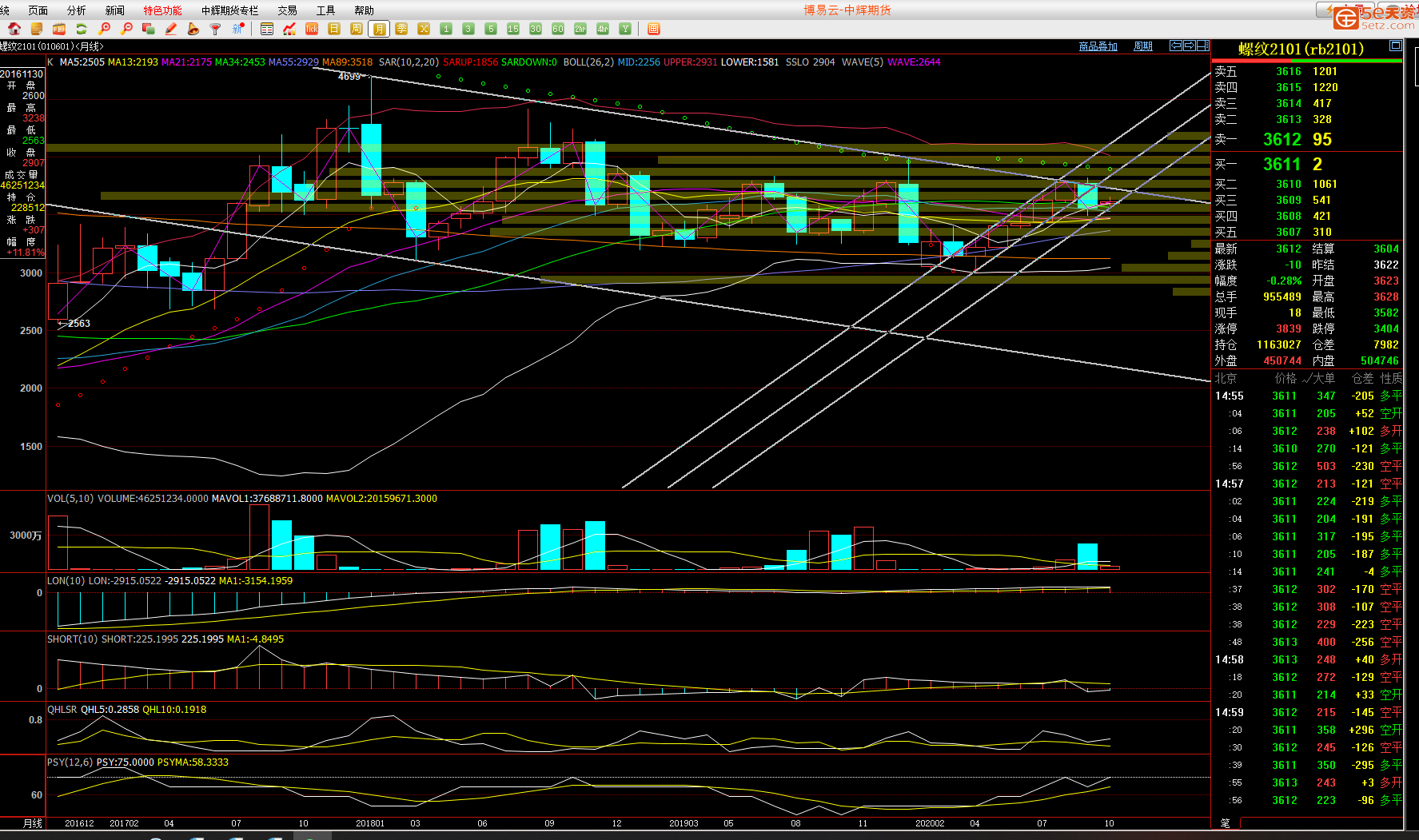Click the left arrow navigation button
Viewport: 1419px width, 840px height.
(1176, 46)
